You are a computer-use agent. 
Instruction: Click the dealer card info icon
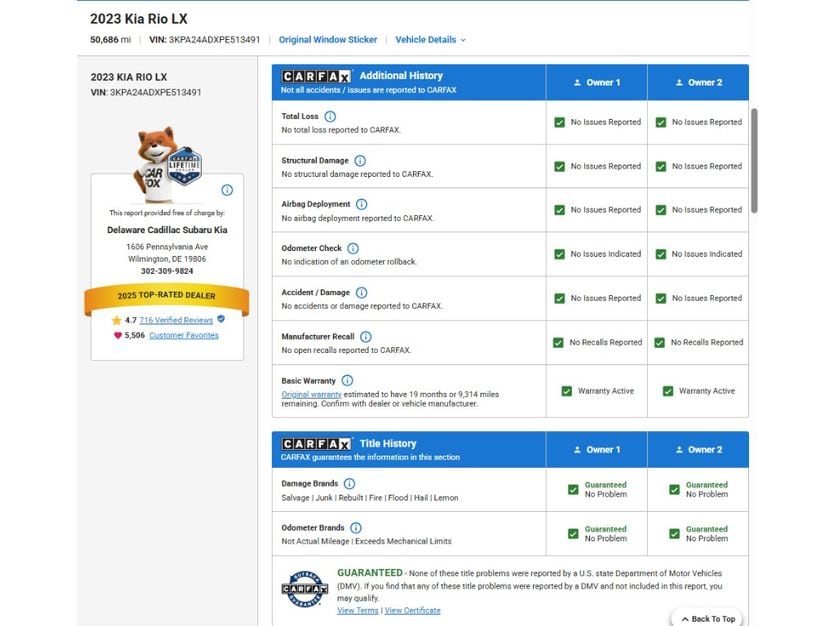(x=227, y=190)
